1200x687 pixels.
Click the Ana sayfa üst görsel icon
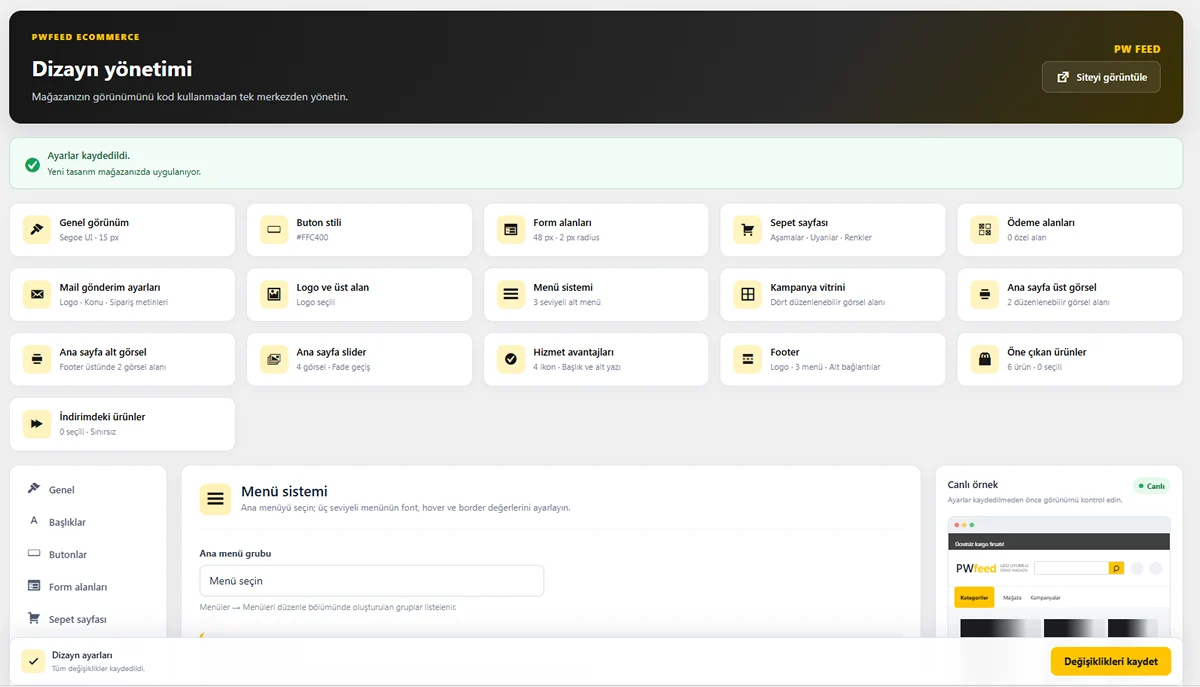[x=985, y=294]
